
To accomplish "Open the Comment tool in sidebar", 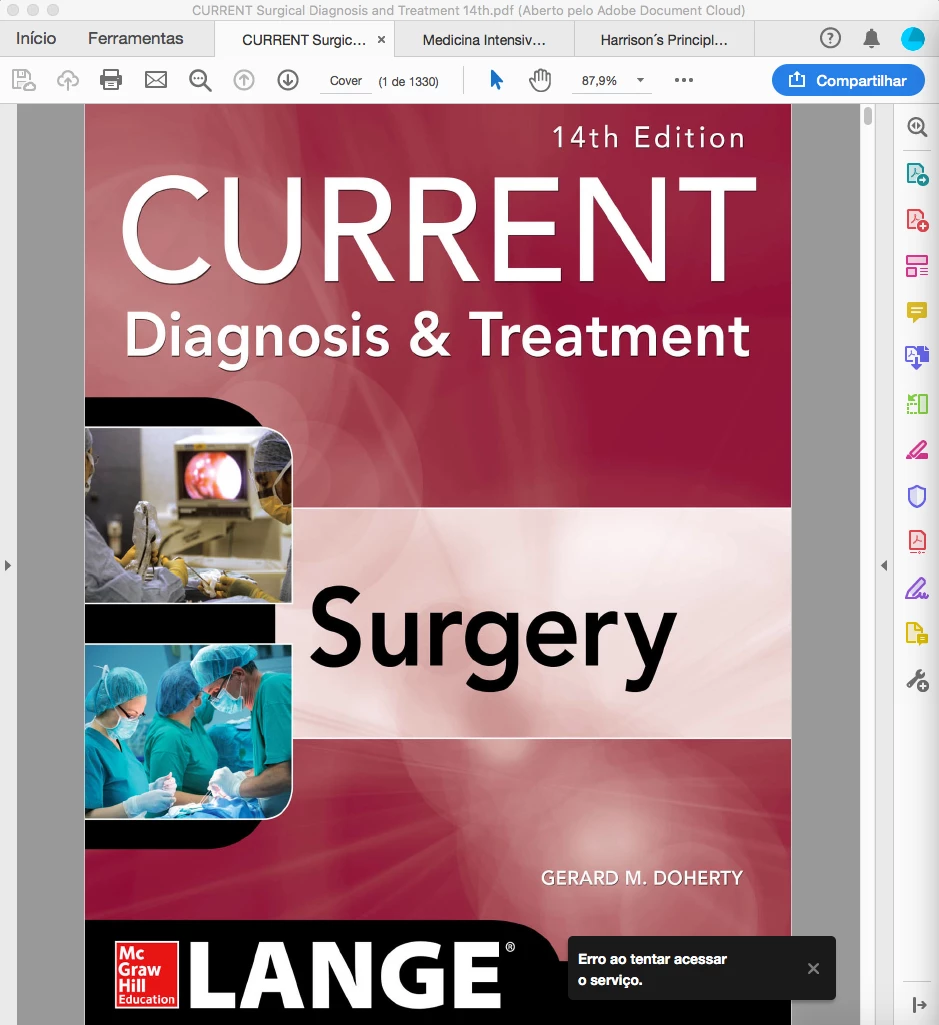I will 917,312.
